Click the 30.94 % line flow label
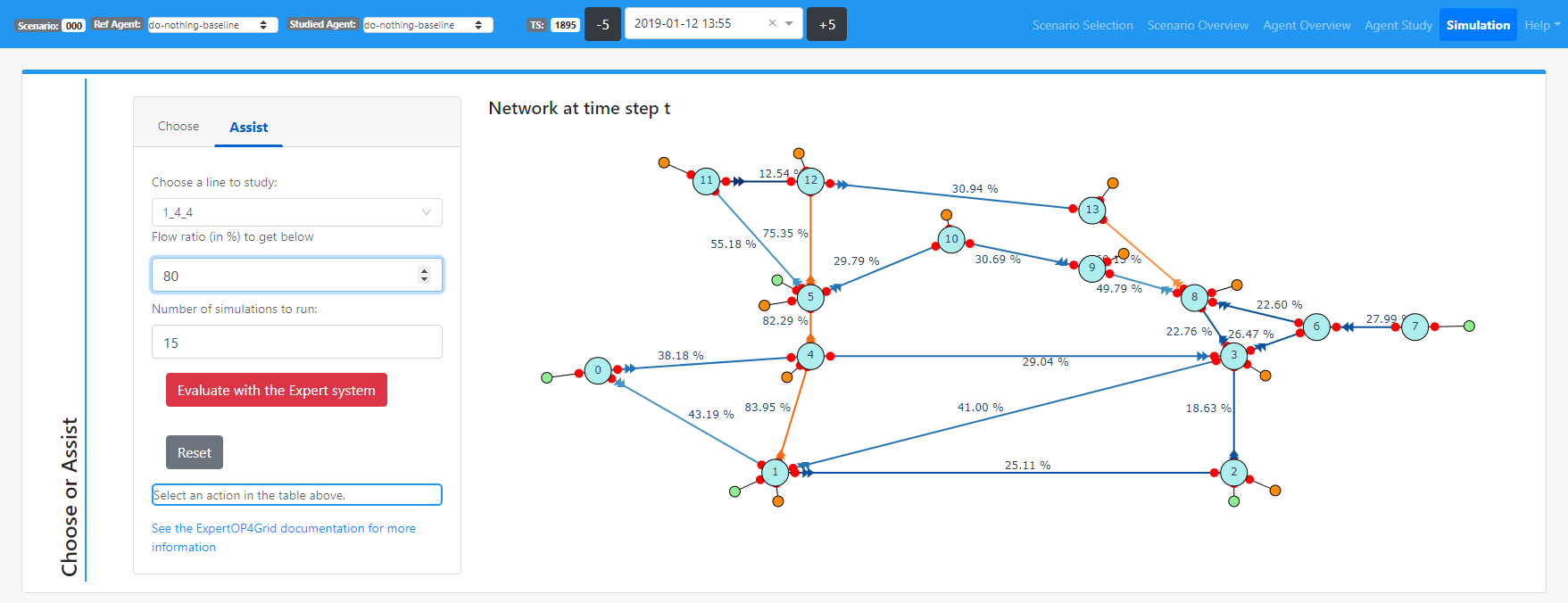The image size is (1568, 603). coord(975,188)
